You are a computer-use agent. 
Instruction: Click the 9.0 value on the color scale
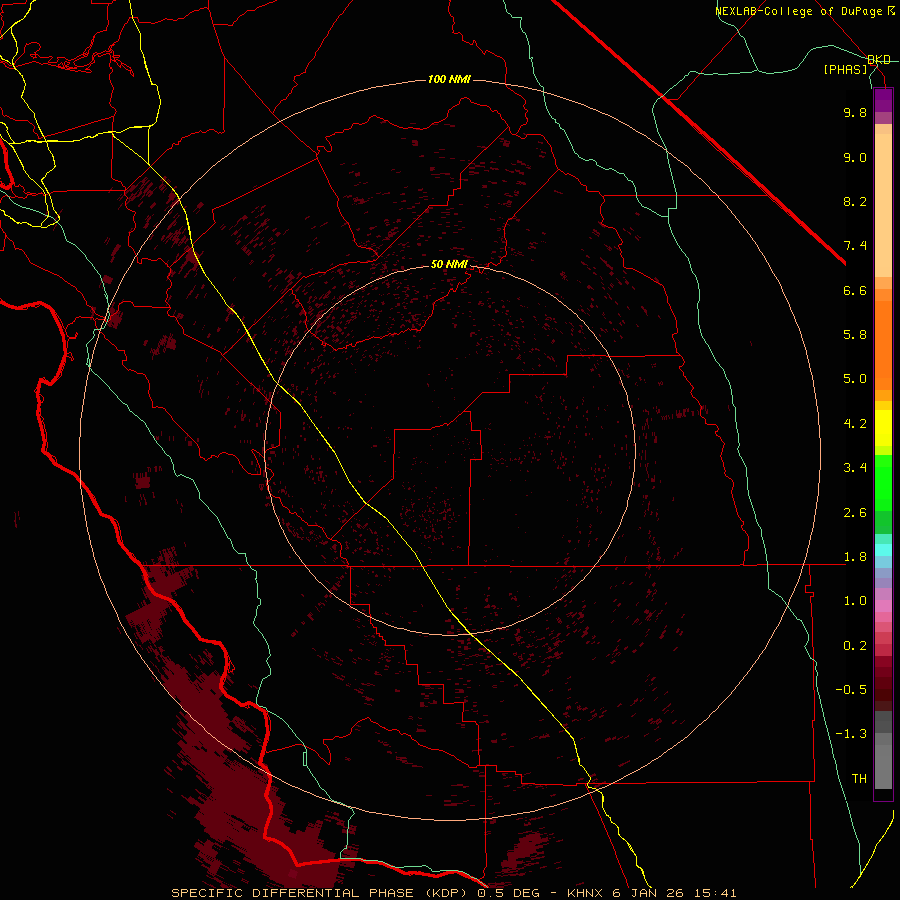pyautogui.click(x=855, y=157)
